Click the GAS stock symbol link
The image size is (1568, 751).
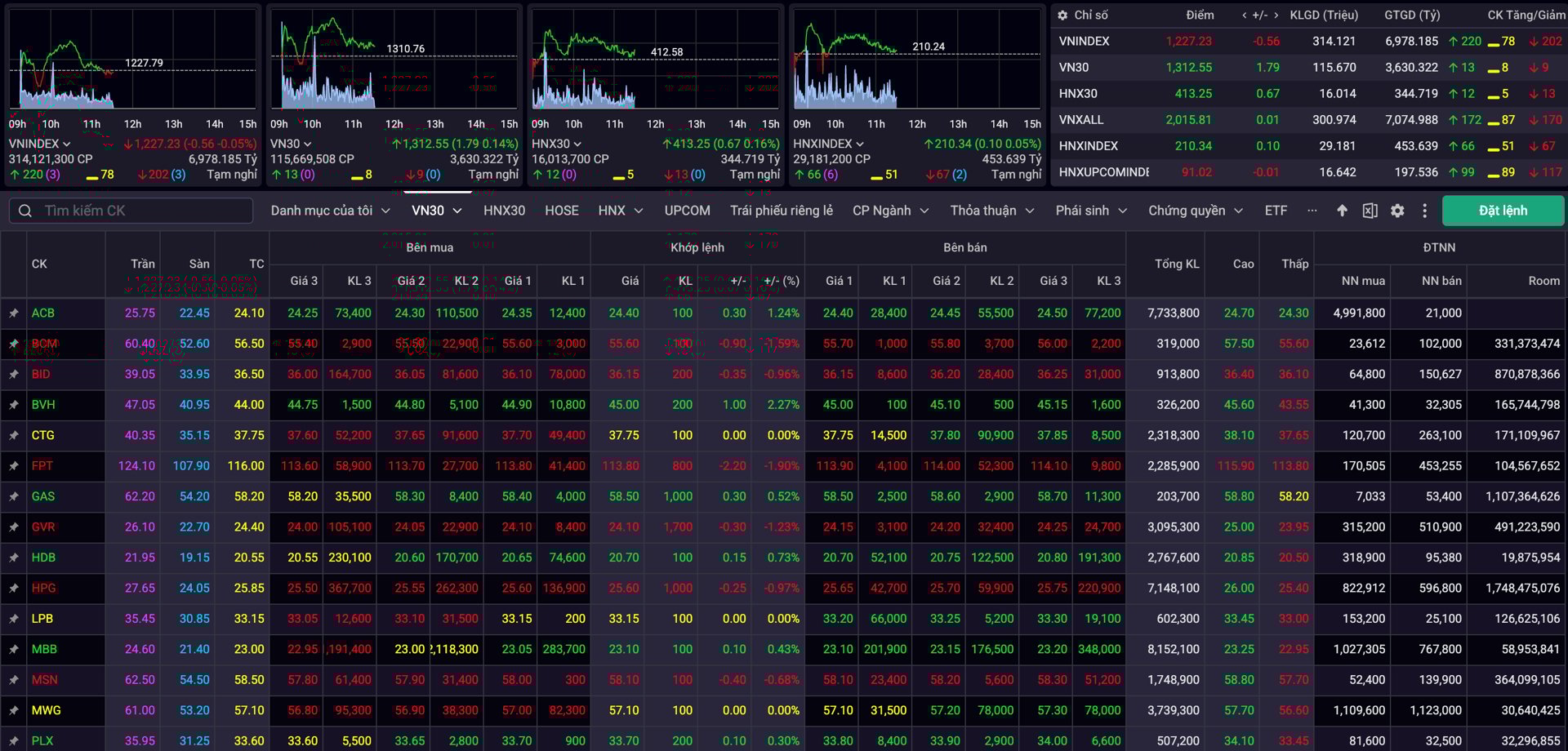coord(43,496)
